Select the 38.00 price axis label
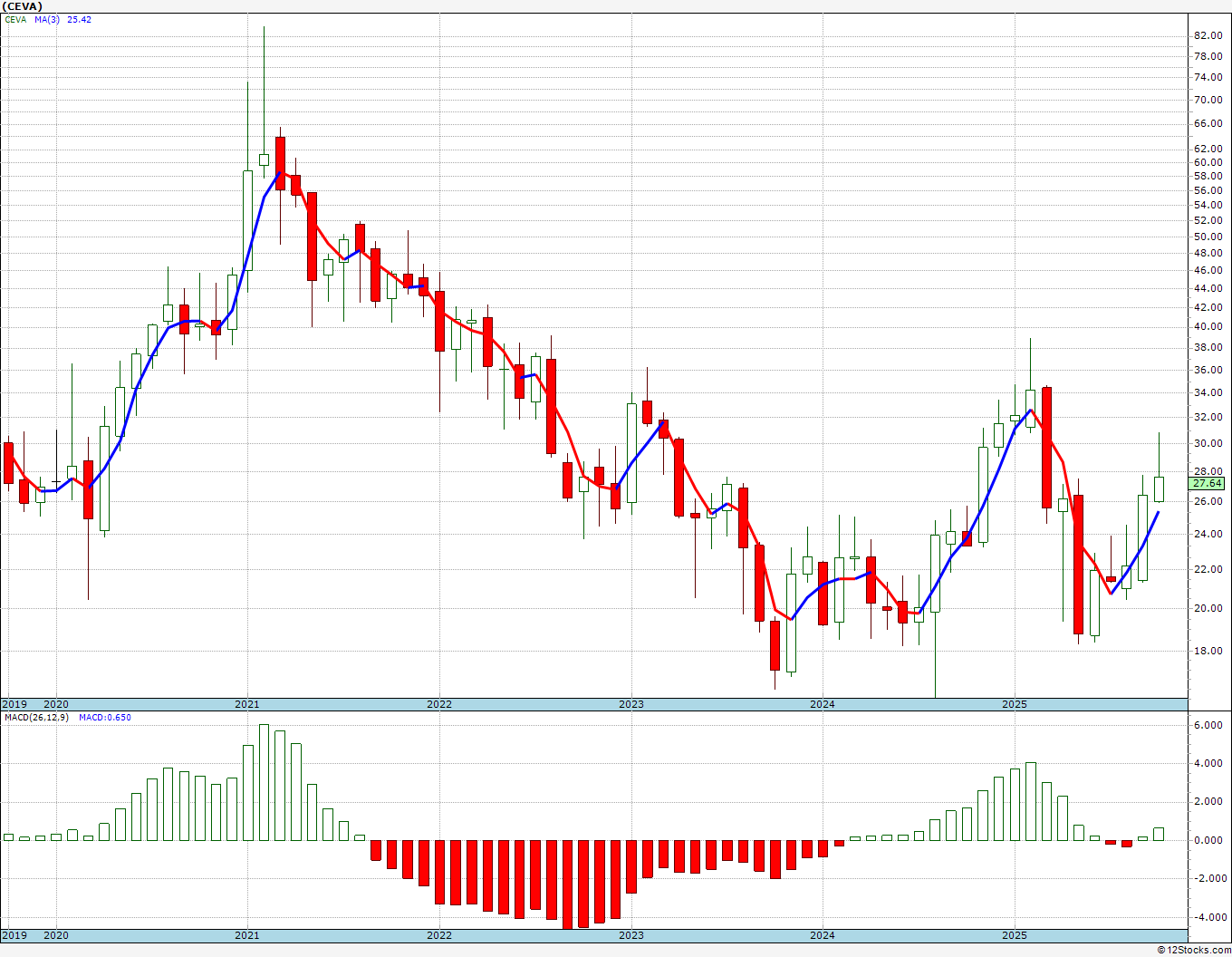Image resolution: width=1232 pixels, height=957 pixels. pyautogui.click(x=1208, y=347)
